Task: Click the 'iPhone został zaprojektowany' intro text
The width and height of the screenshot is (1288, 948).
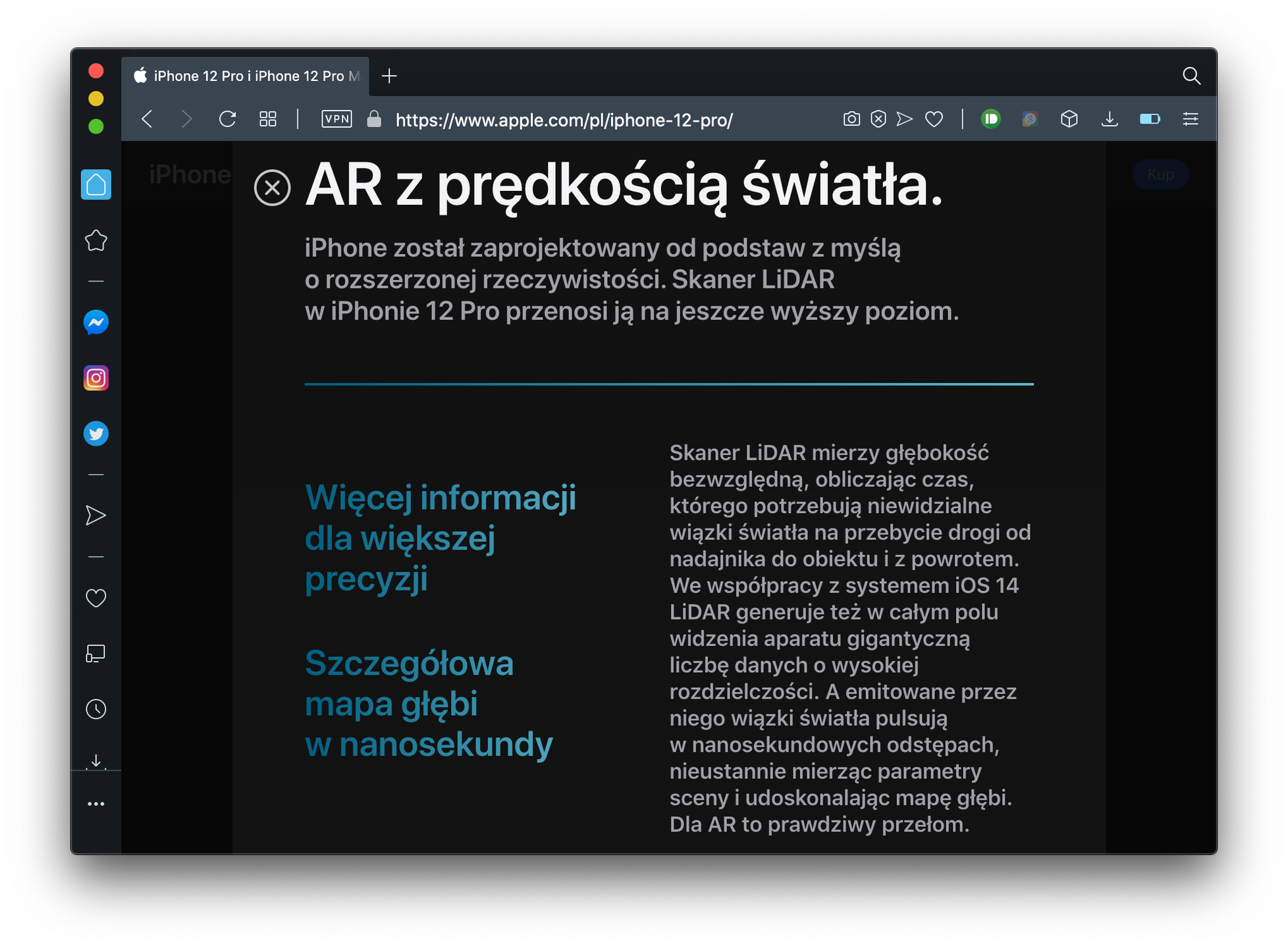Action: tap(632, 280)
